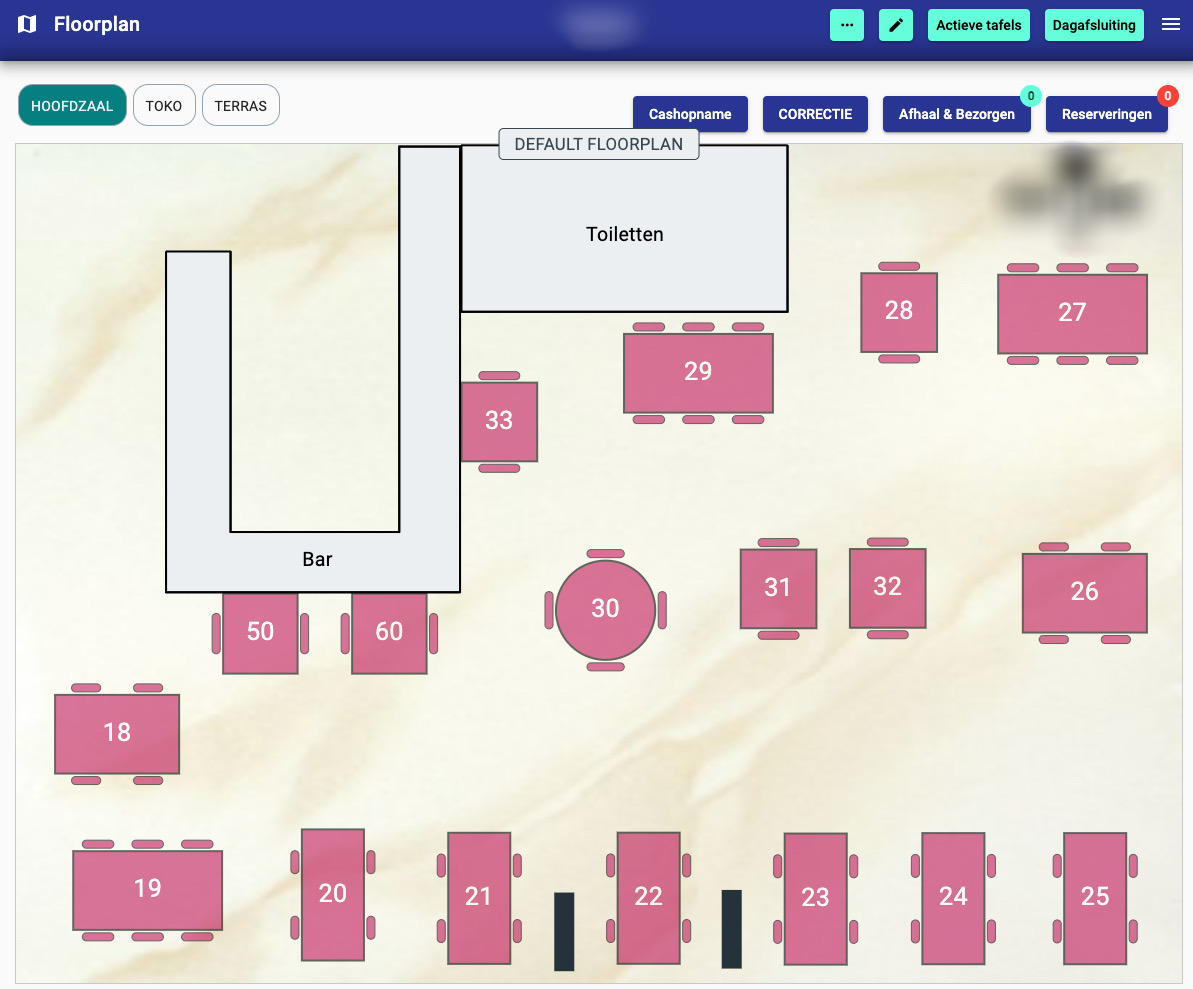
Task: Open the TERRAS floor tab
Action: (240, 106)
